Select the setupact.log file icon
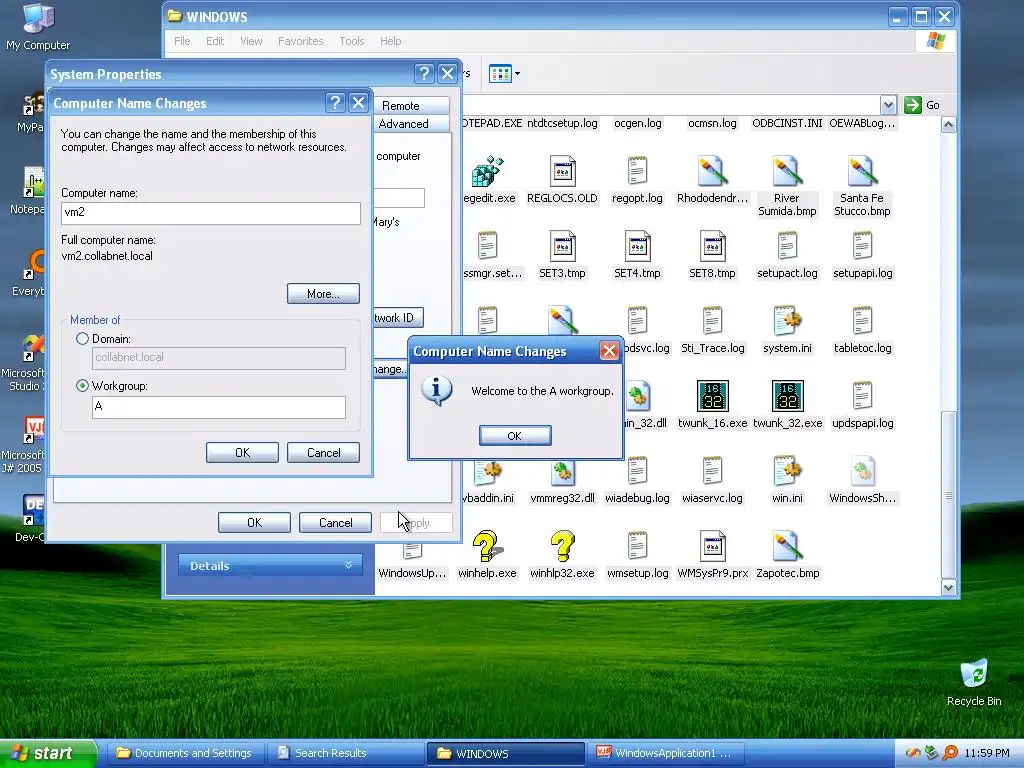The width and height of the screenshot is (1024, 768). [x=787, y=246]
